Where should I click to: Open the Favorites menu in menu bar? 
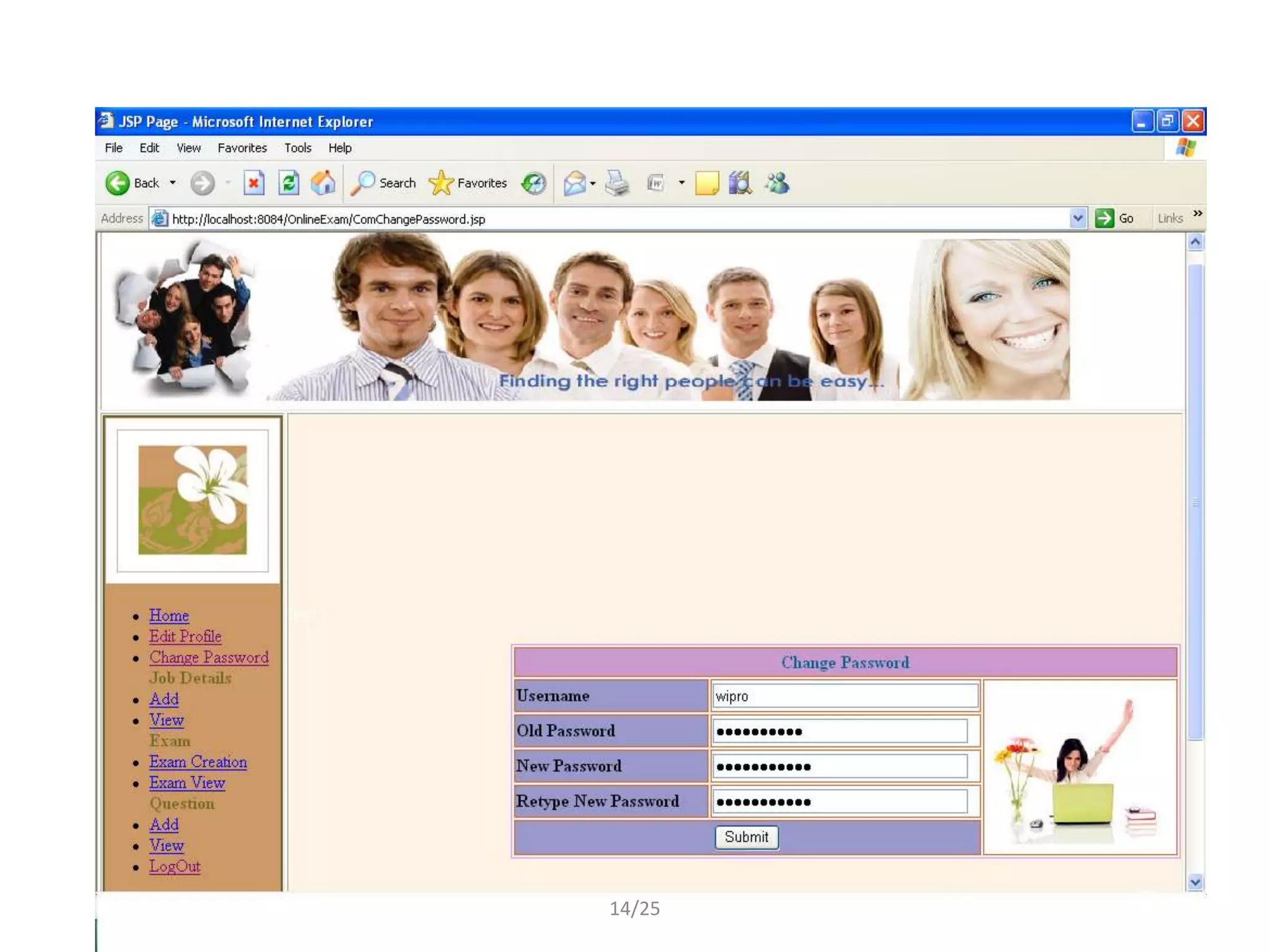pos(242,148)
